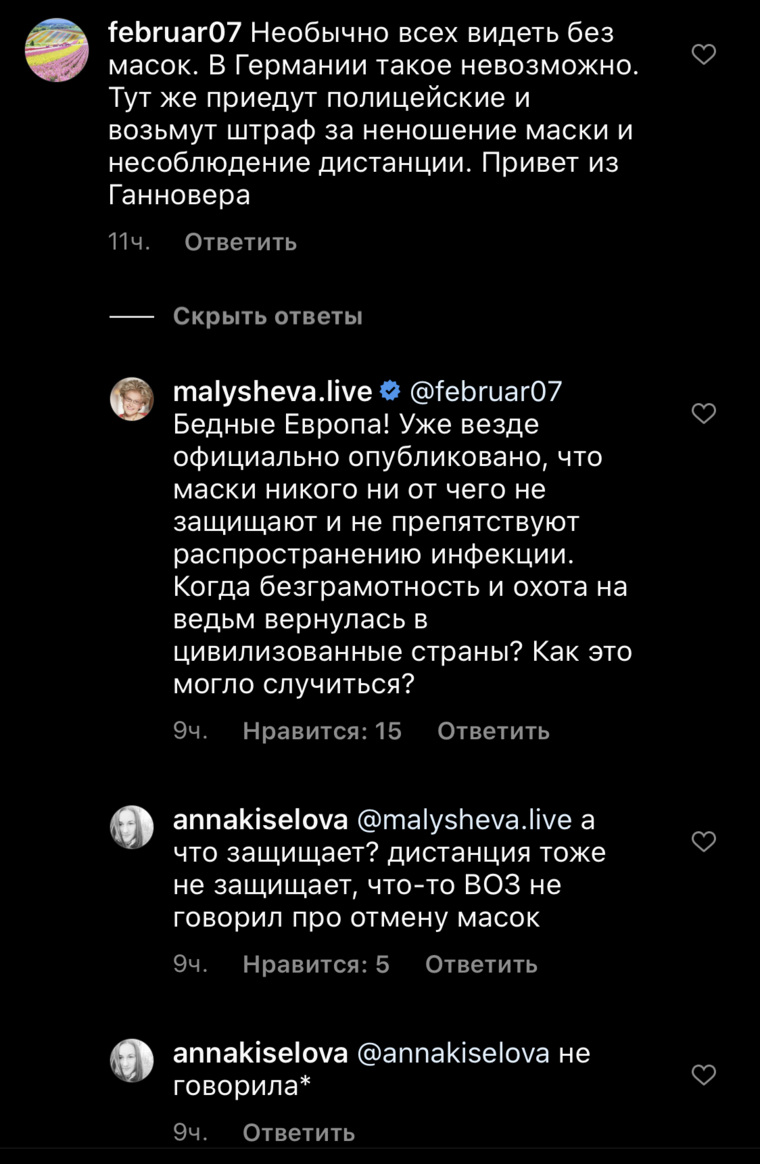Reply to annakiselova's ВОЗ comment

pyautogui.click(x=481, y=965)
